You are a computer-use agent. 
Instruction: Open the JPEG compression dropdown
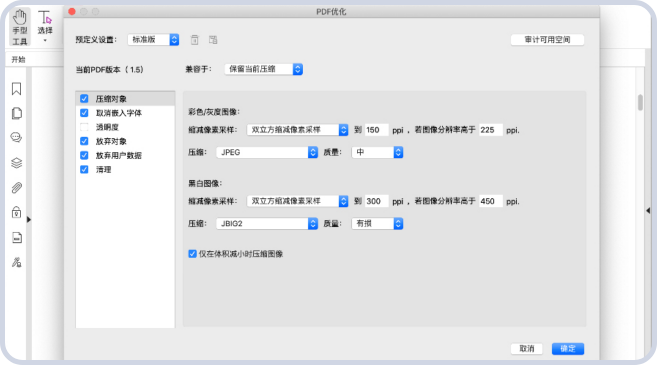point(267,153)
